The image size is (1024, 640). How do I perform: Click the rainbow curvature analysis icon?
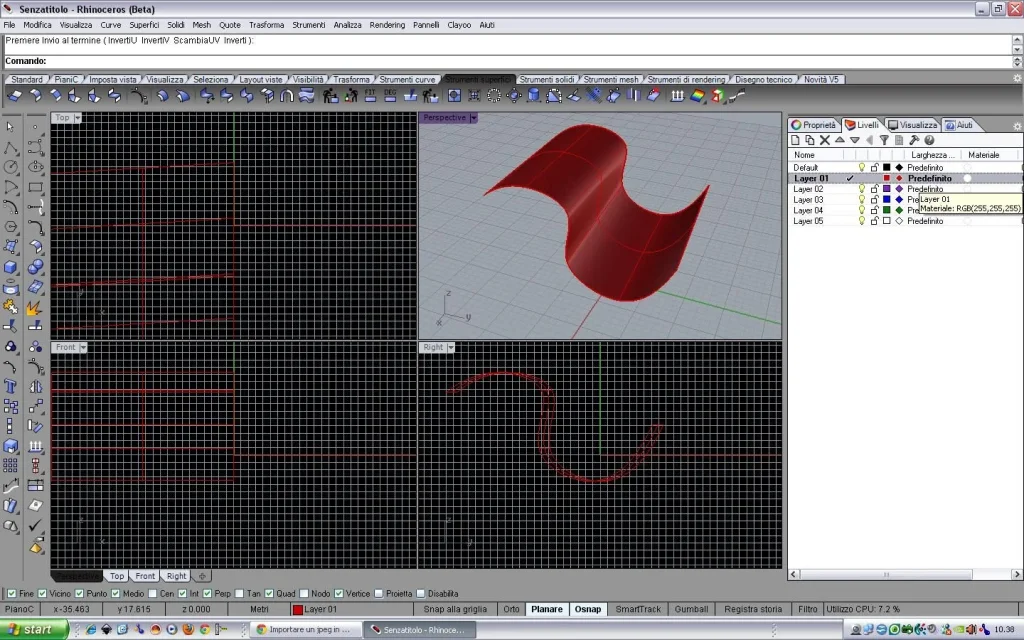coord(697,96)
